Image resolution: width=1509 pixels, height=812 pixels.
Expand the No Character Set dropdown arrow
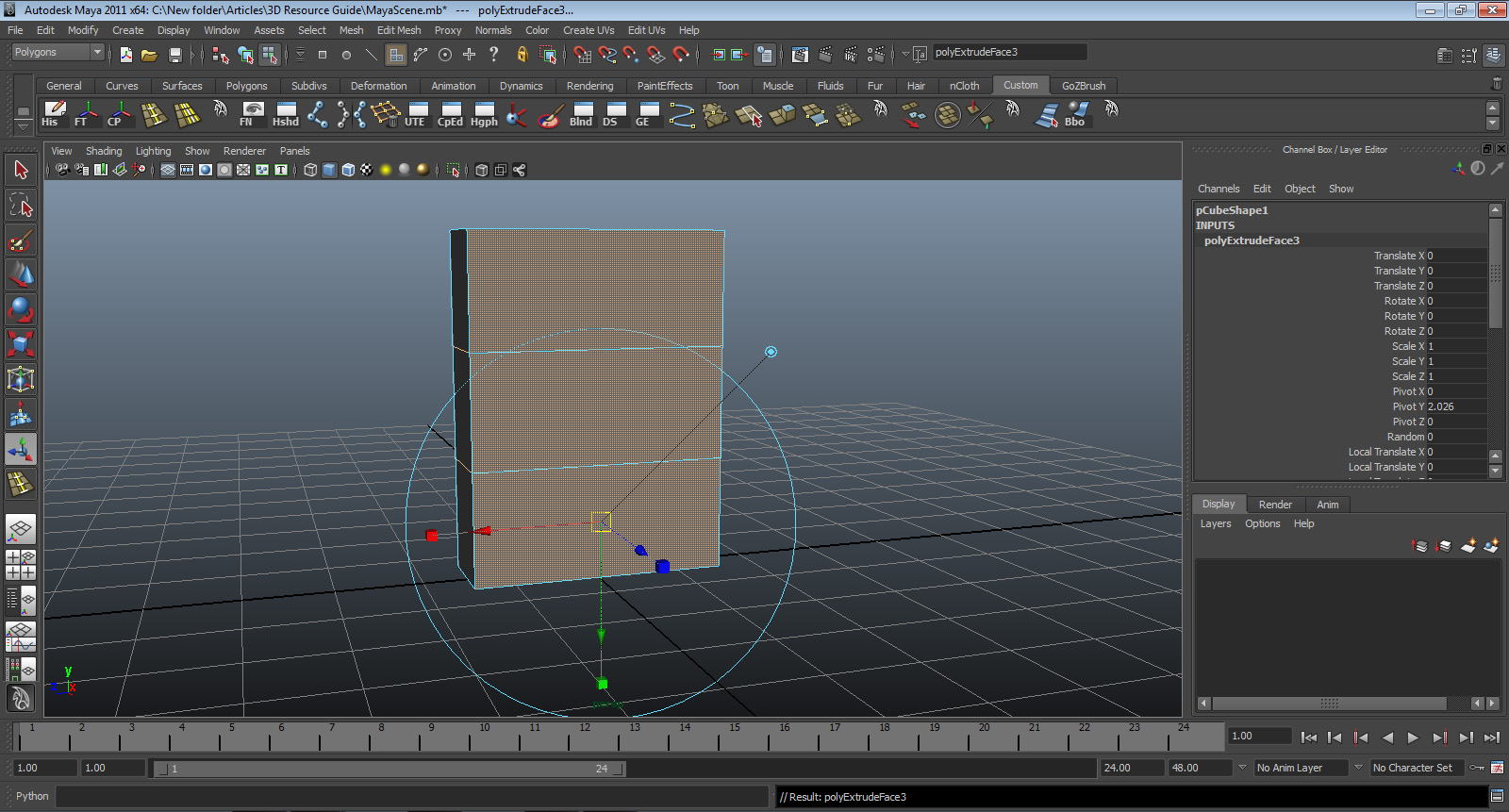click(x=1358, y=768)
